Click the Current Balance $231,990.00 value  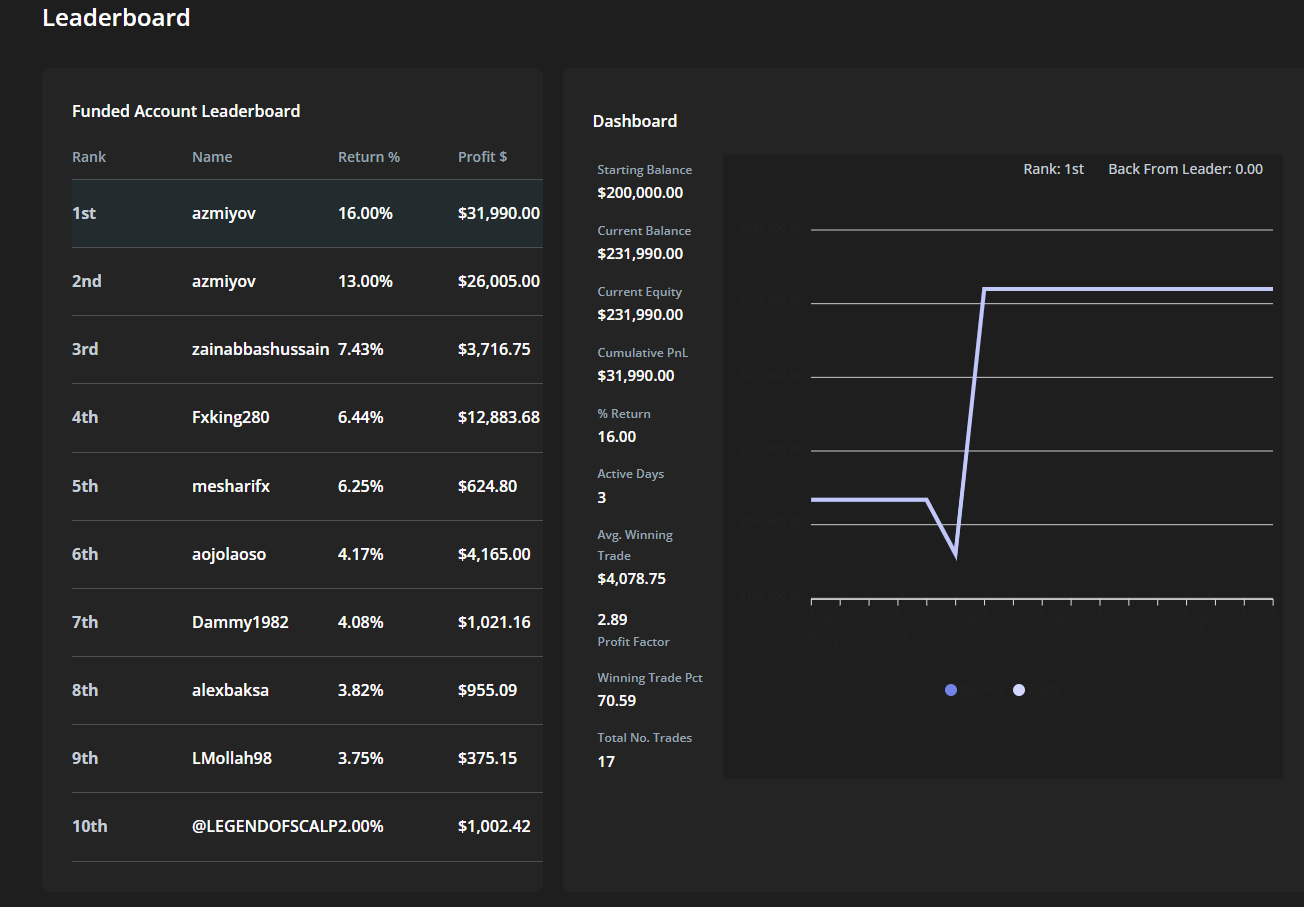point(640,254)
